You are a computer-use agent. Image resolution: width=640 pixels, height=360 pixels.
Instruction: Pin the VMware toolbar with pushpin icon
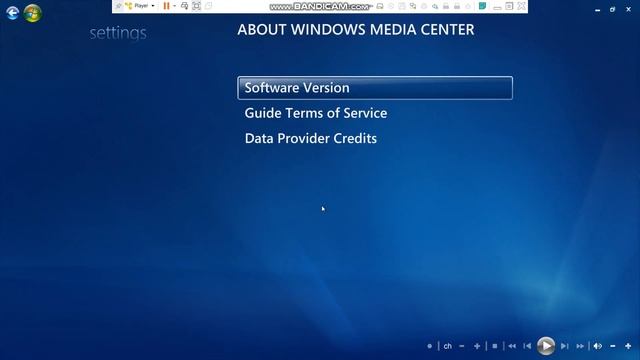click(118, 6)
